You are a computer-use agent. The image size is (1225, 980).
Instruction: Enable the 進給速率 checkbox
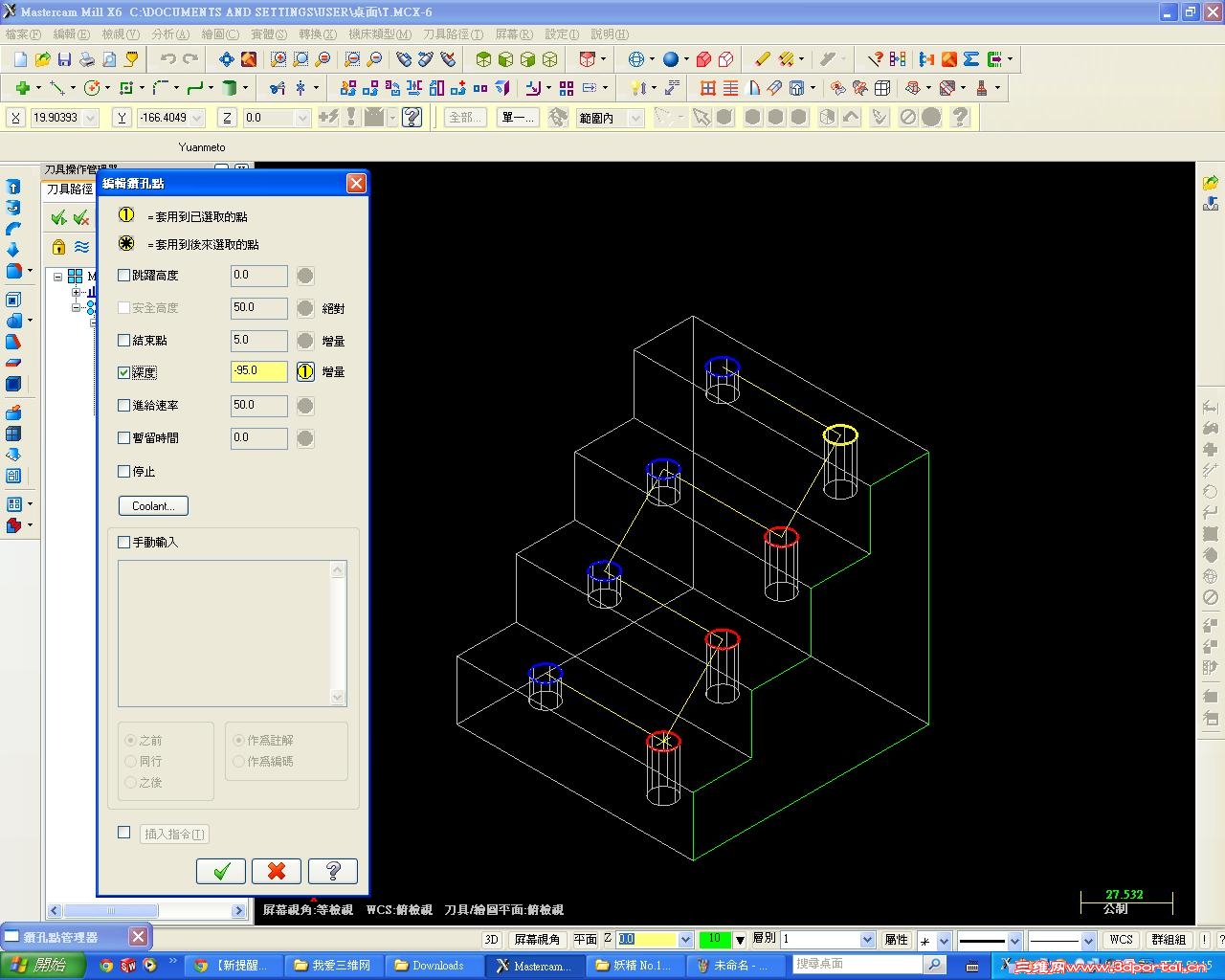(x=123, y=406)
